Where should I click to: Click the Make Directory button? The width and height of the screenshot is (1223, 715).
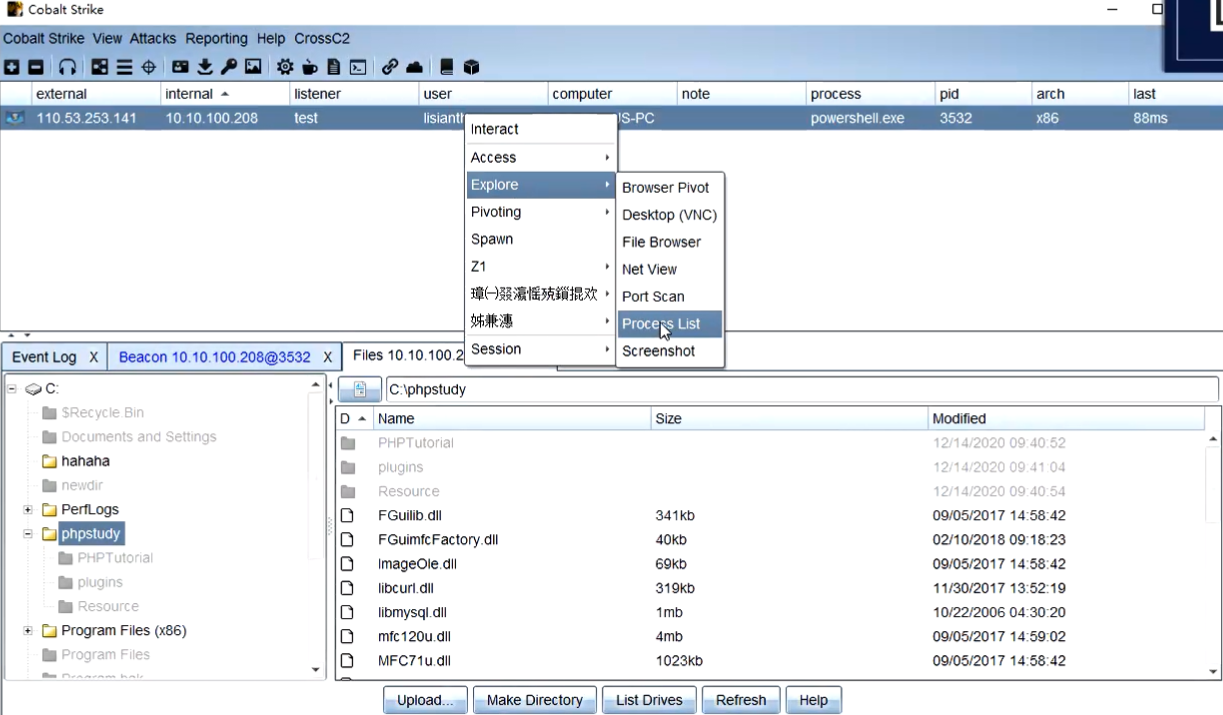[x=535, y=700]
